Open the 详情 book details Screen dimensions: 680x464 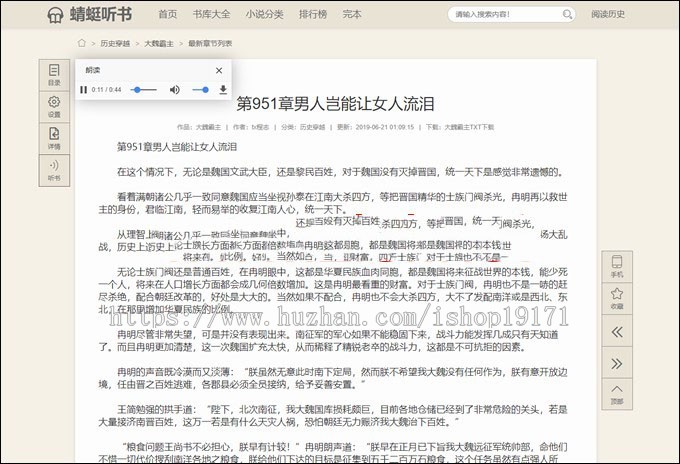coord(54,139)
